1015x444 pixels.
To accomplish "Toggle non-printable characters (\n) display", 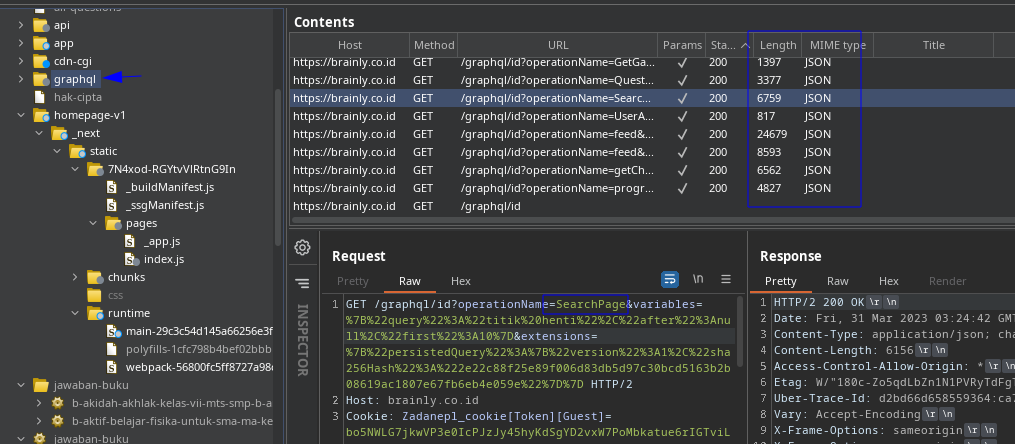I will (x=698, y=280).
